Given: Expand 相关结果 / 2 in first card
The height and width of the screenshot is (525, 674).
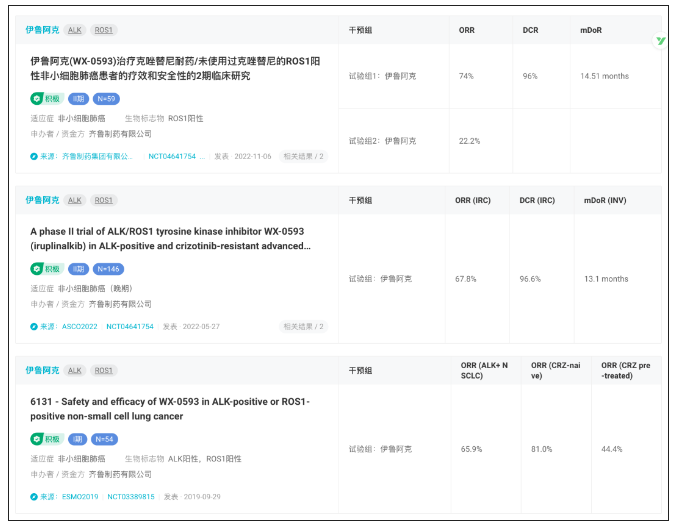Looking at the screenshot, I should [303, 156].
